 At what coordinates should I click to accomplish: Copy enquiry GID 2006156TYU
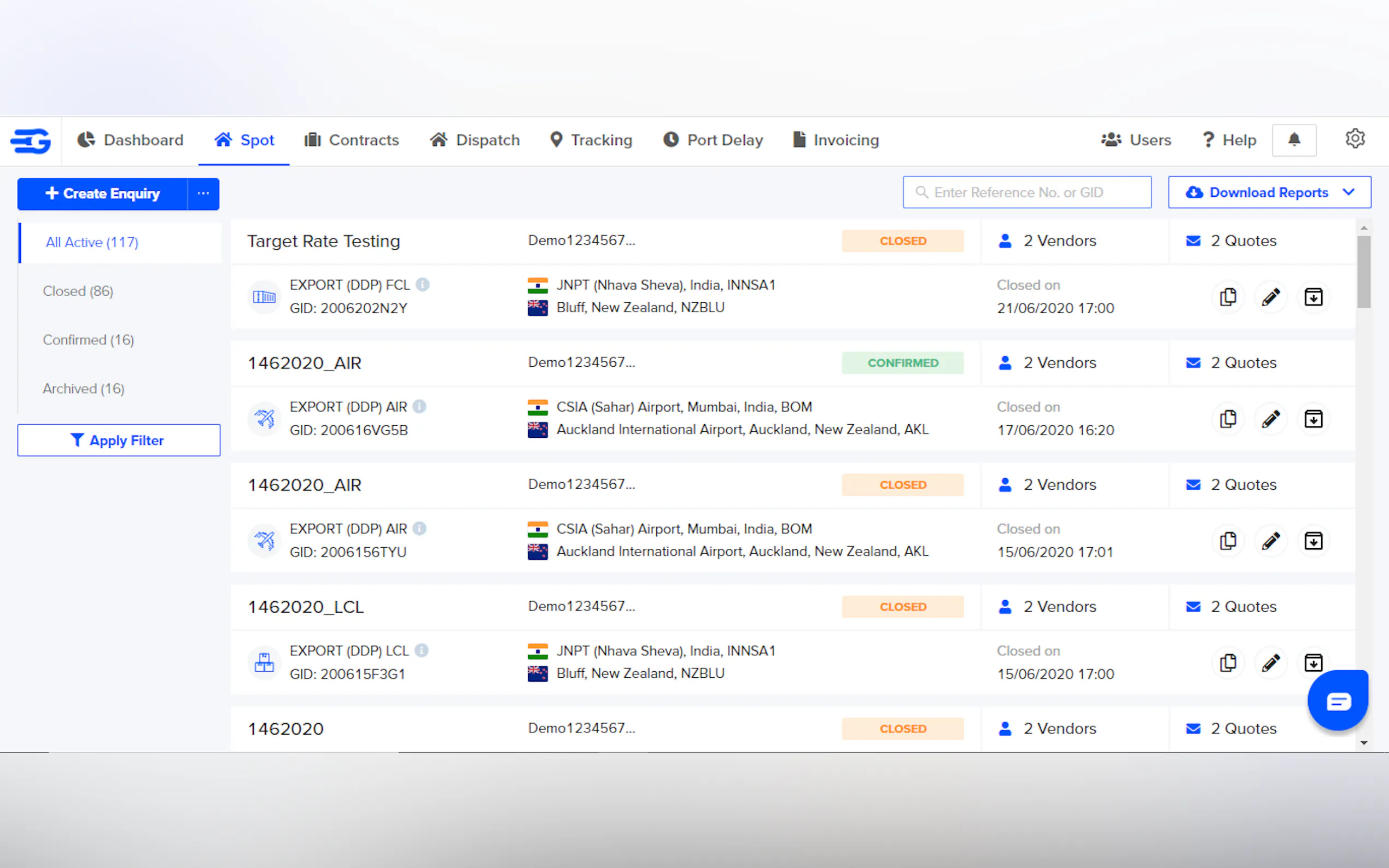pyautogui.click(x=1228, y=541)
